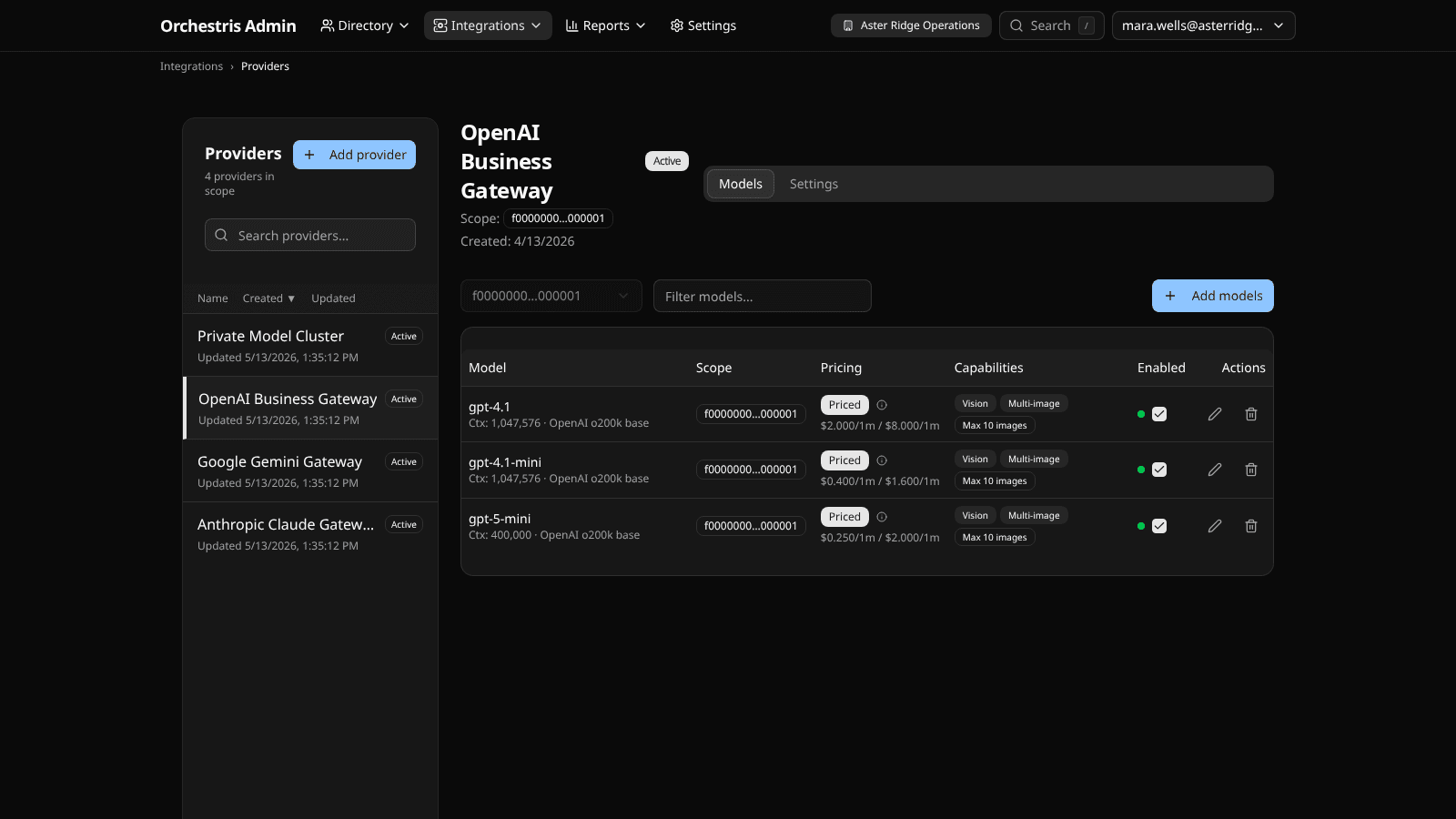The height and width of the screenshot is (819, 1456).
Task: Open the Integrations menu
Action: [x=488, y=25]
